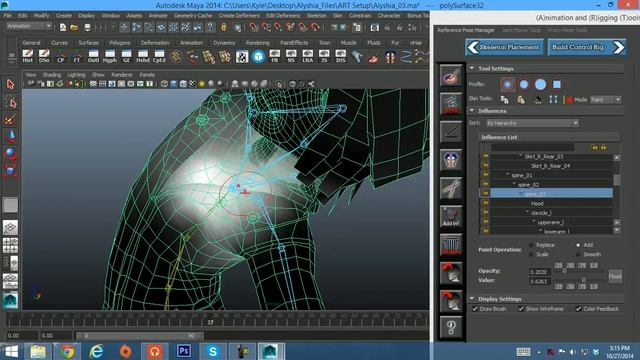Toggle the Color Feedback checkbox

(578, 309)
